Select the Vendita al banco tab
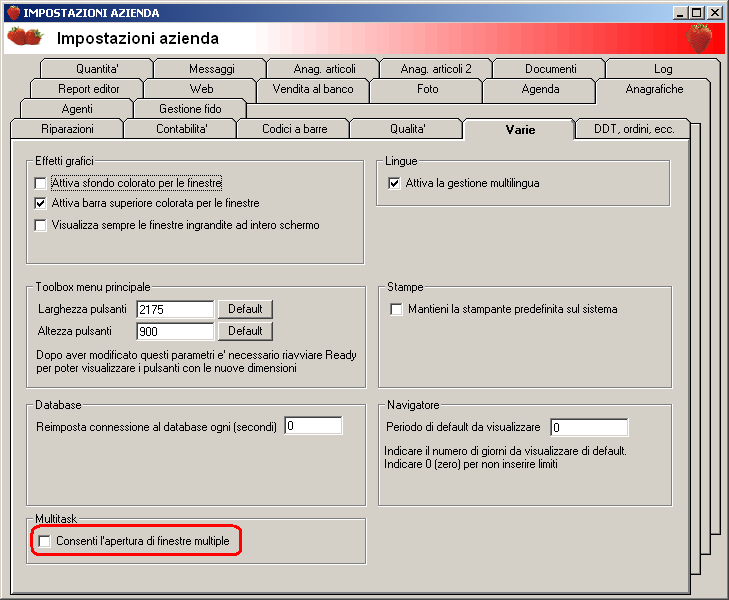The width and height of the screenshot is (729, 600). tap(313, 89)
